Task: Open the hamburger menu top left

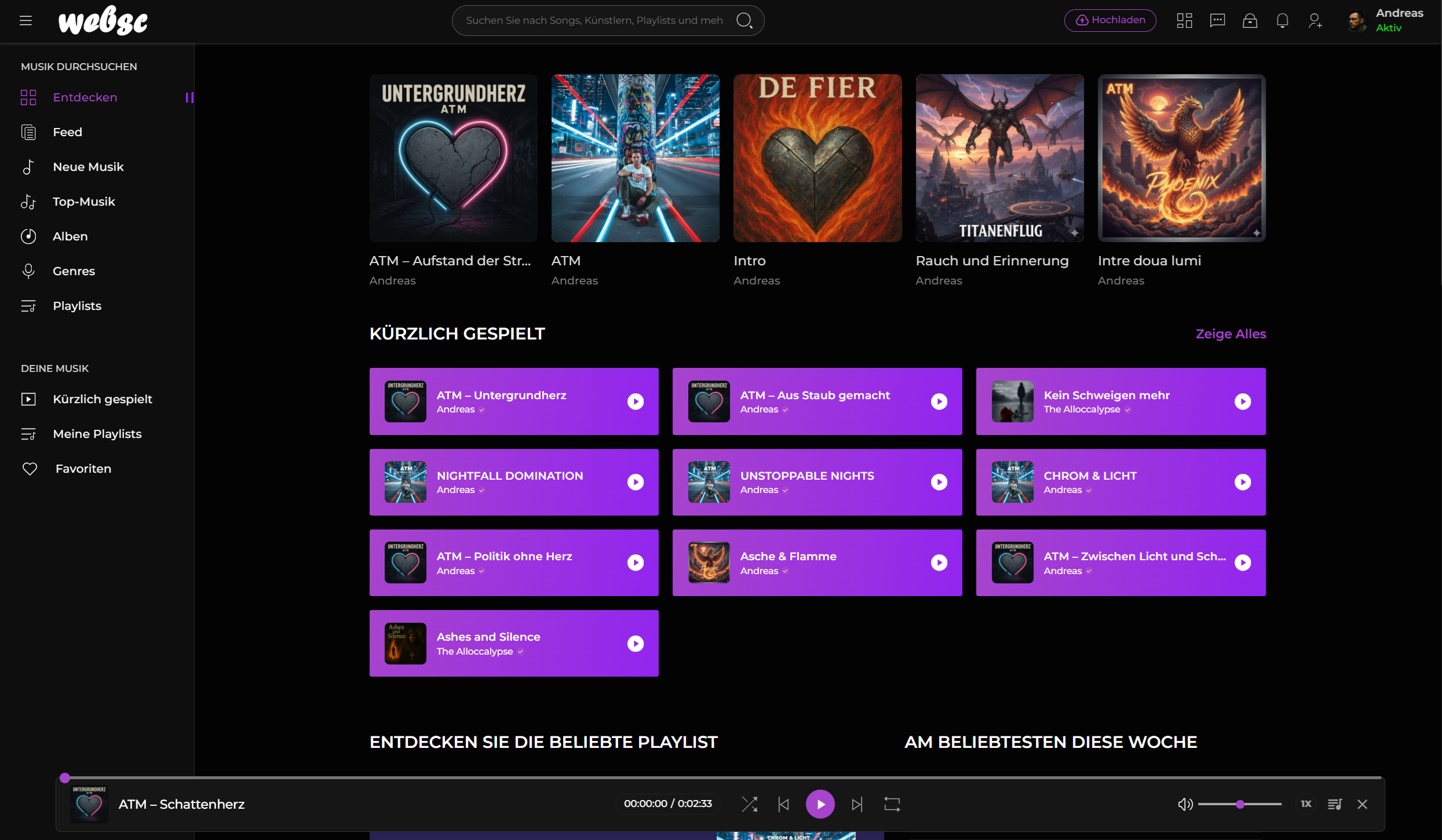Action: (25, 20)
